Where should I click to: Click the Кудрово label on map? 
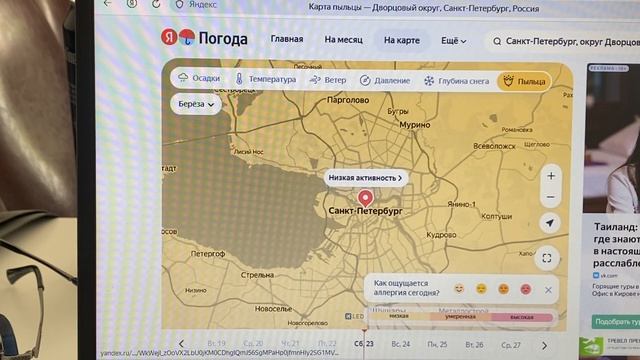[x=441, y=235]
